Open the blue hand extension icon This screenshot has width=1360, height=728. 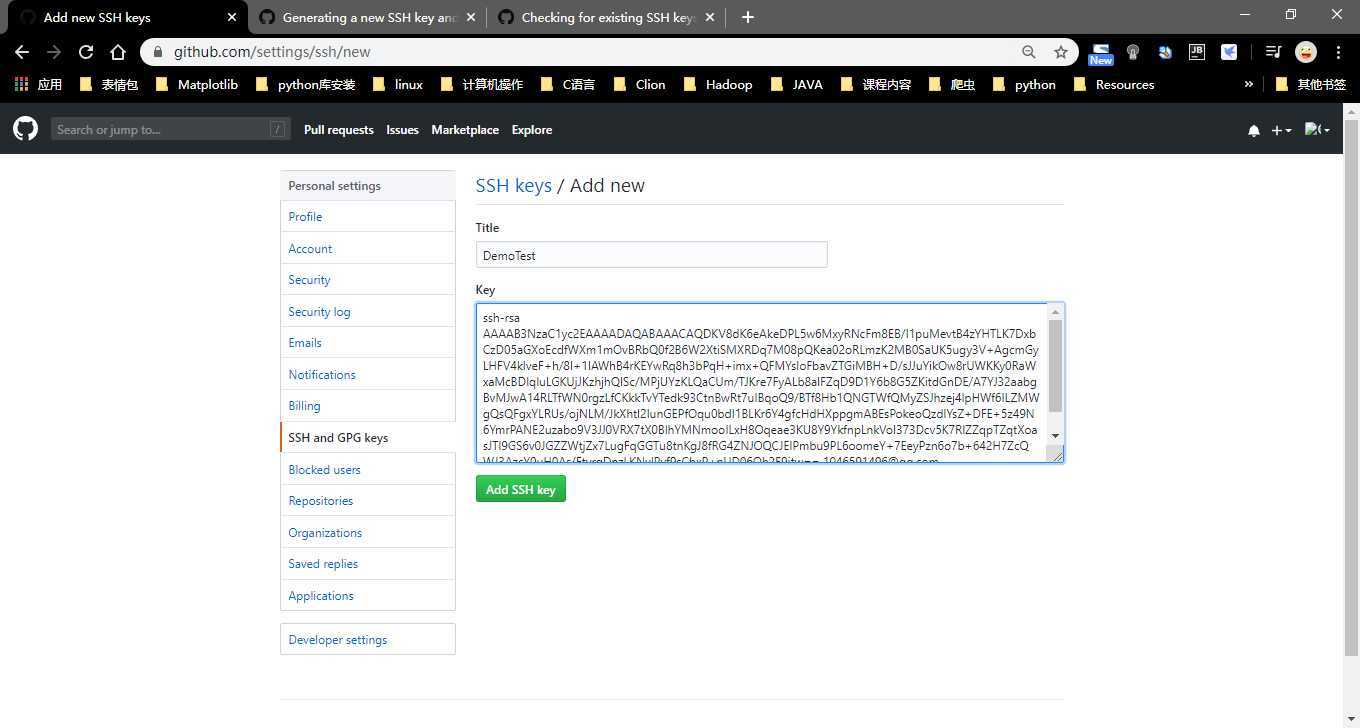point(1165,52)
